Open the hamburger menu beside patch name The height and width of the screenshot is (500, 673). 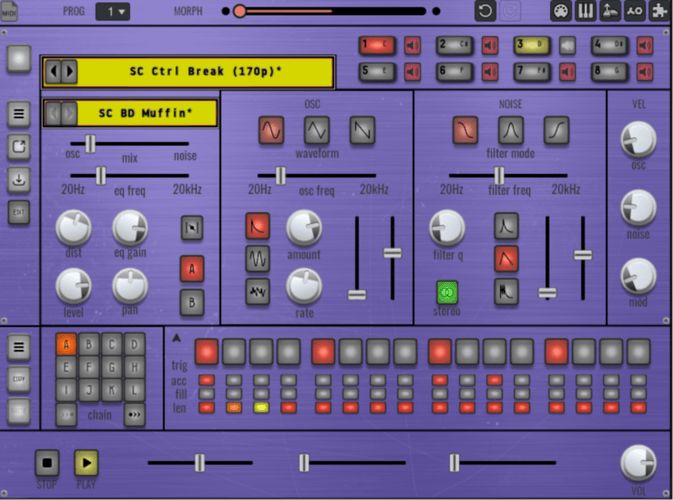[18, 114]
